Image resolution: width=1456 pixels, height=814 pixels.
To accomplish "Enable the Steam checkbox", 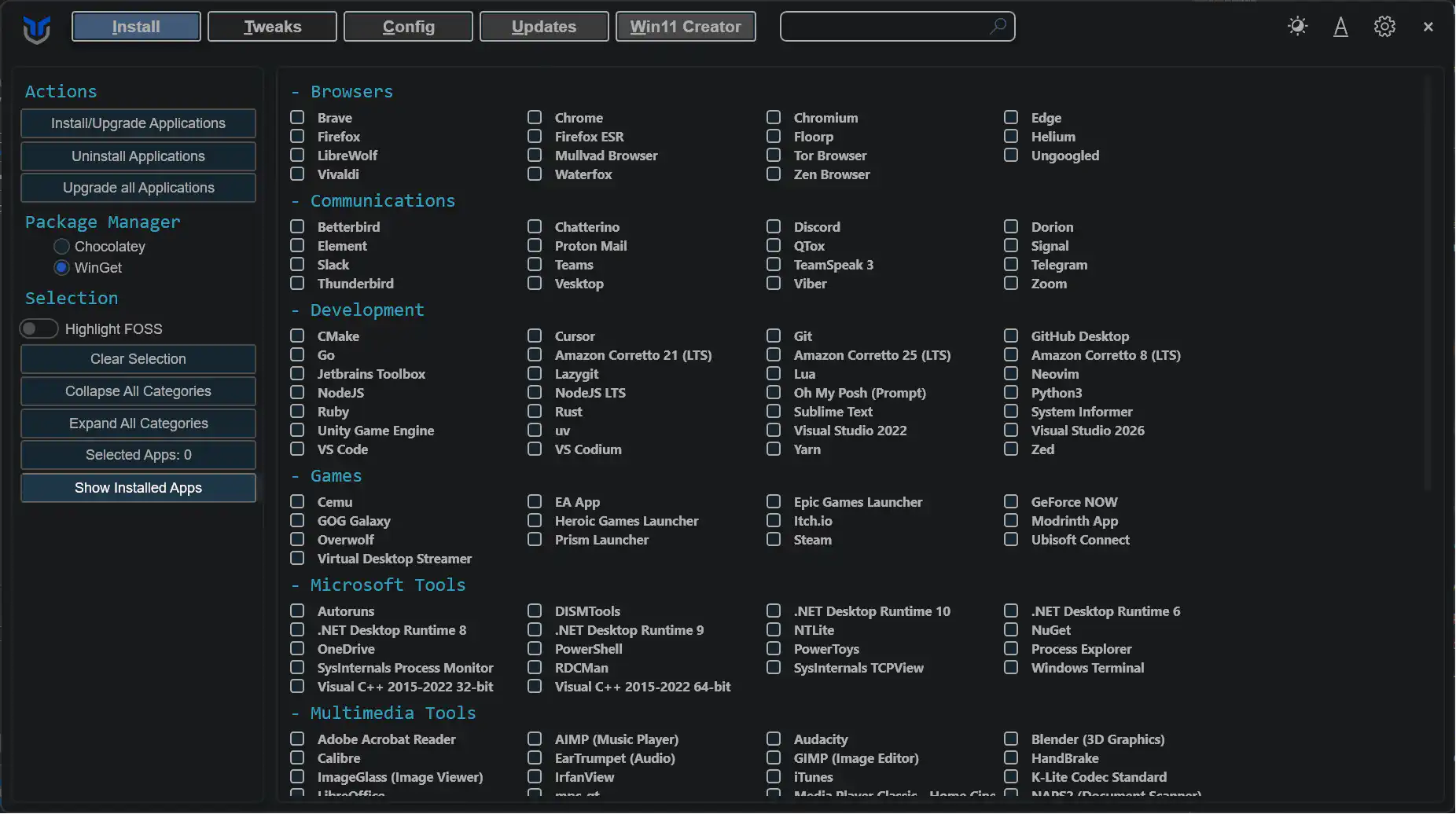I will (774, 539).
